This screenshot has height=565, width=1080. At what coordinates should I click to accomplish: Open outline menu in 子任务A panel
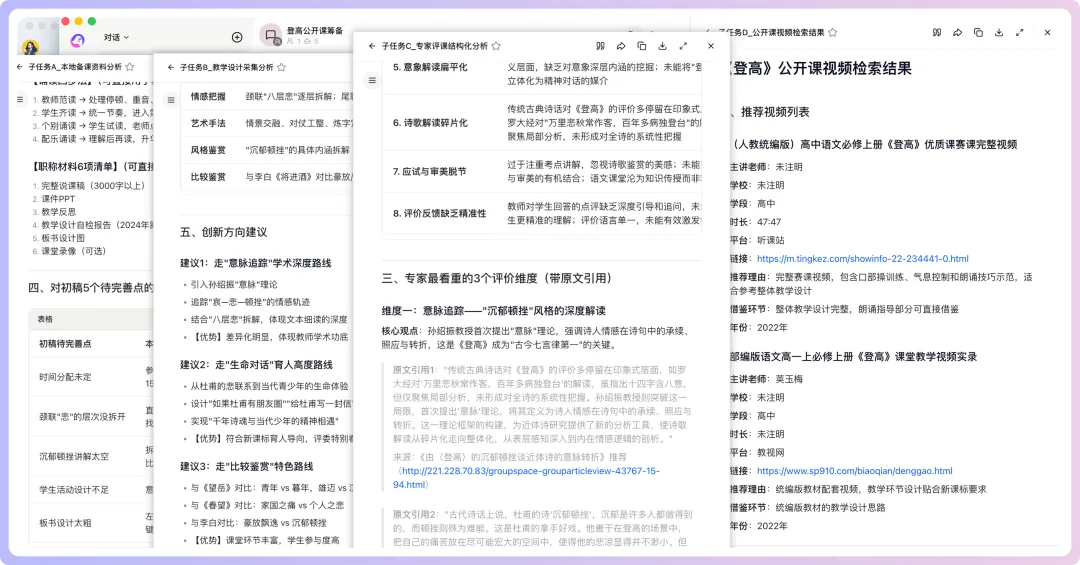[x=20, y=100]
